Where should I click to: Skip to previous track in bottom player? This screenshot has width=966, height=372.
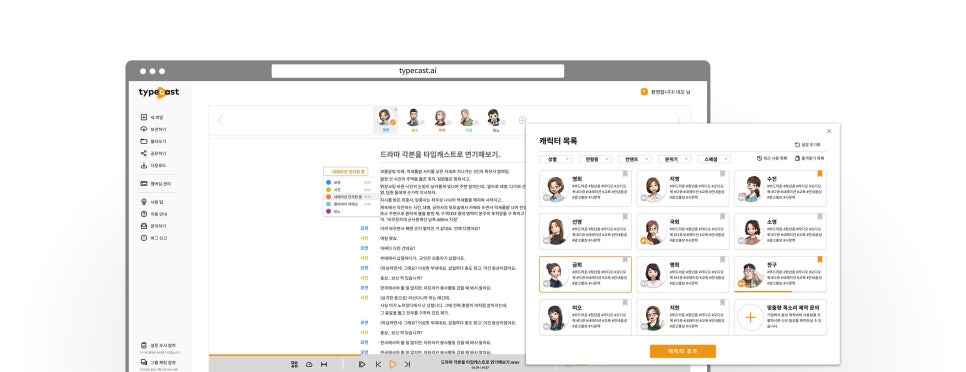pyautogui.click(x=378, y=365)
